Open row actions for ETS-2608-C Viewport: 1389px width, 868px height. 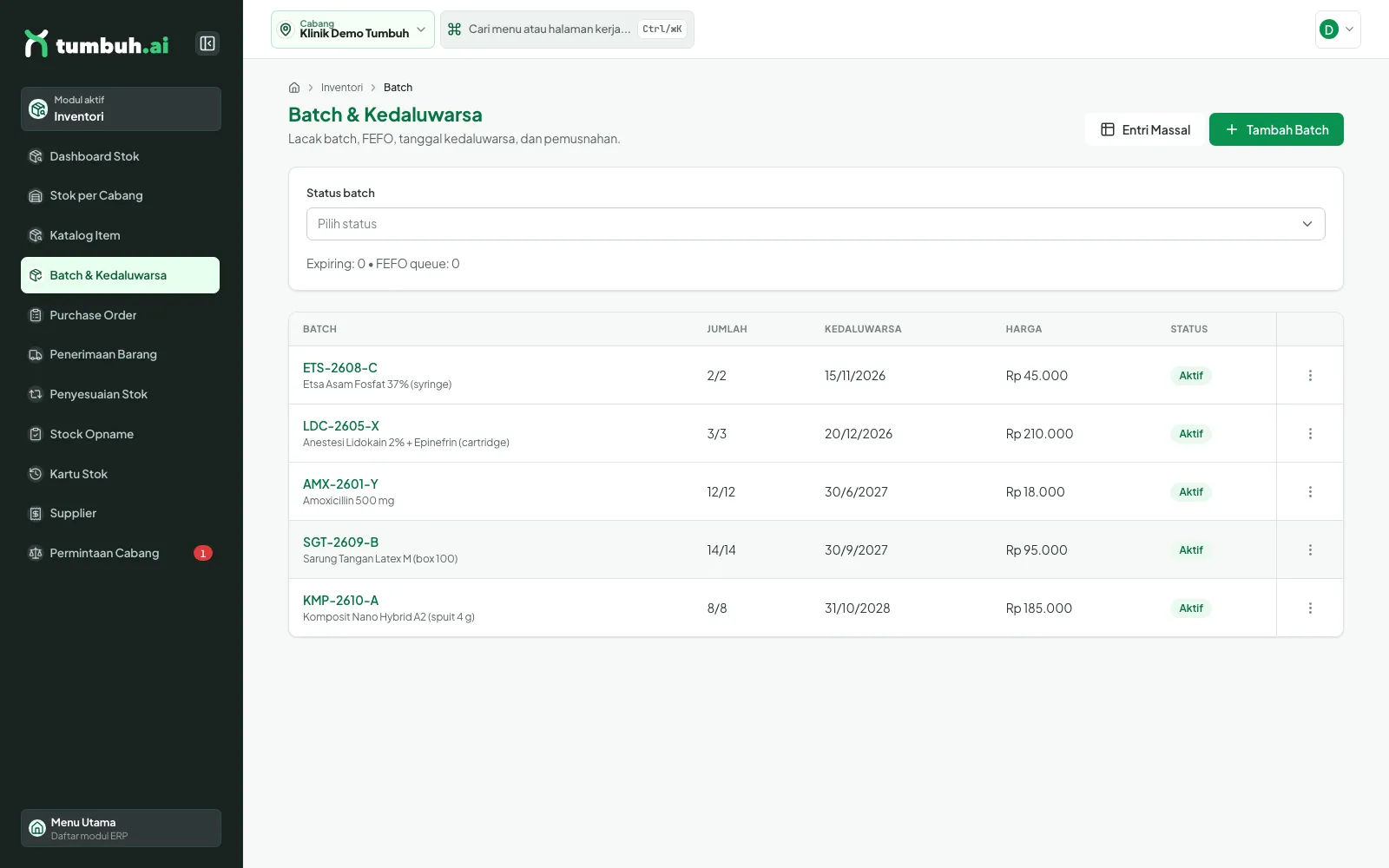pyautogui.click(x=1310, y=376)
